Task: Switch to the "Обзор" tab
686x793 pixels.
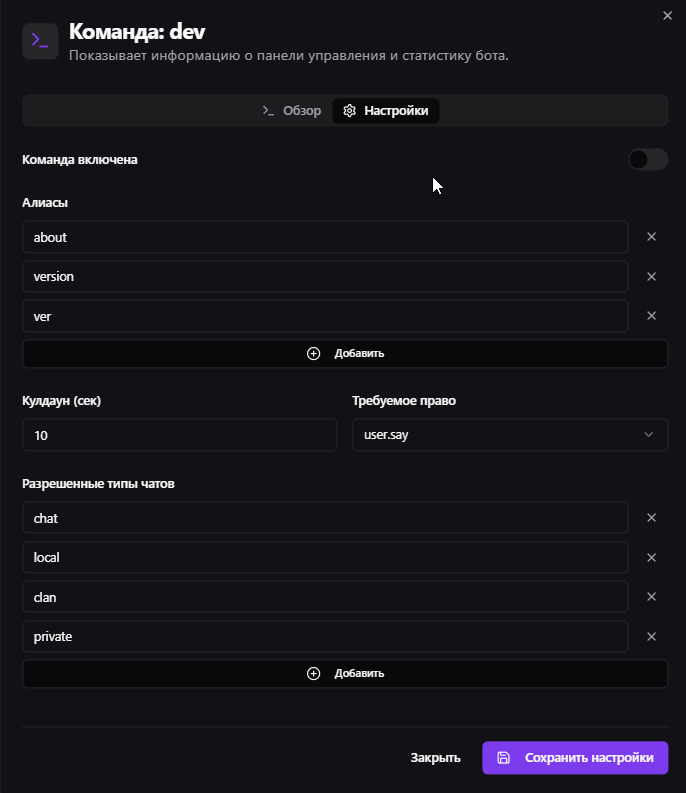Action: [x=291, y=111]
